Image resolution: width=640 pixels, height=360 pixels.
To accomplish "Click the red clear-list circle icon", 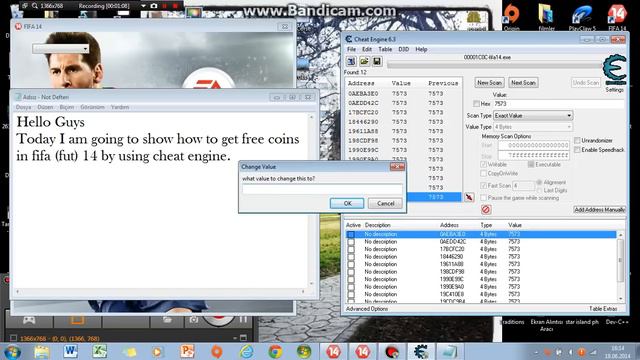I will click(486, 209).
